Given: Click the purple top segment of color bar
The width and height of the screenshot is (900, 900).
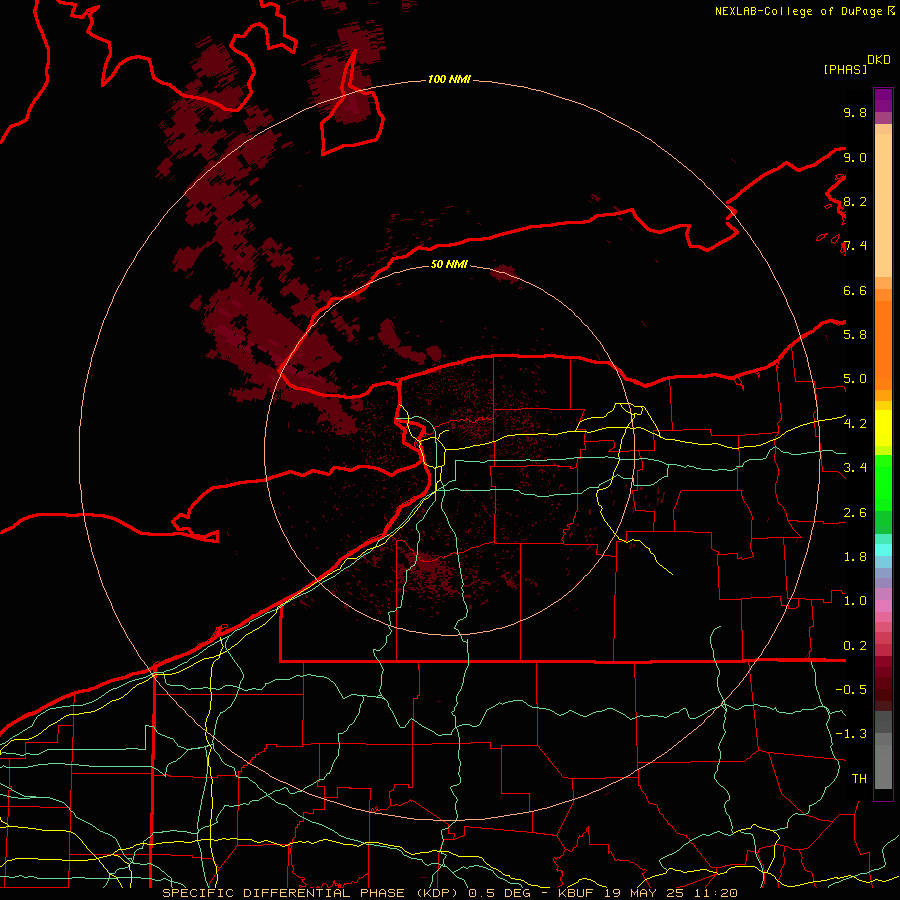Looking at the screenshot, I should click(x=883, y=100).
